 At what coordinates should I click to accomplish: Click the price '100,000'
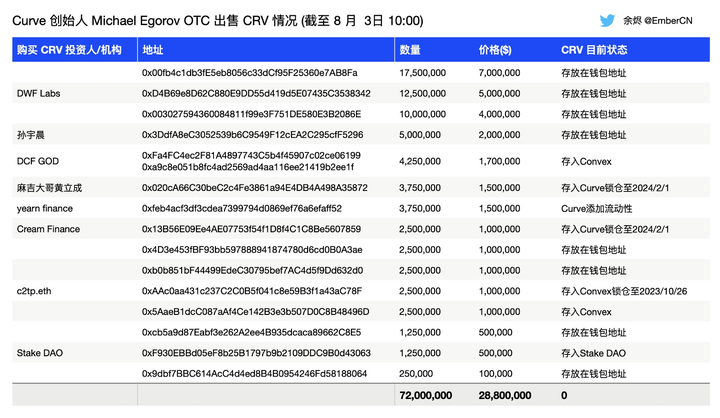pyautogui.click(x=495, y=374)
